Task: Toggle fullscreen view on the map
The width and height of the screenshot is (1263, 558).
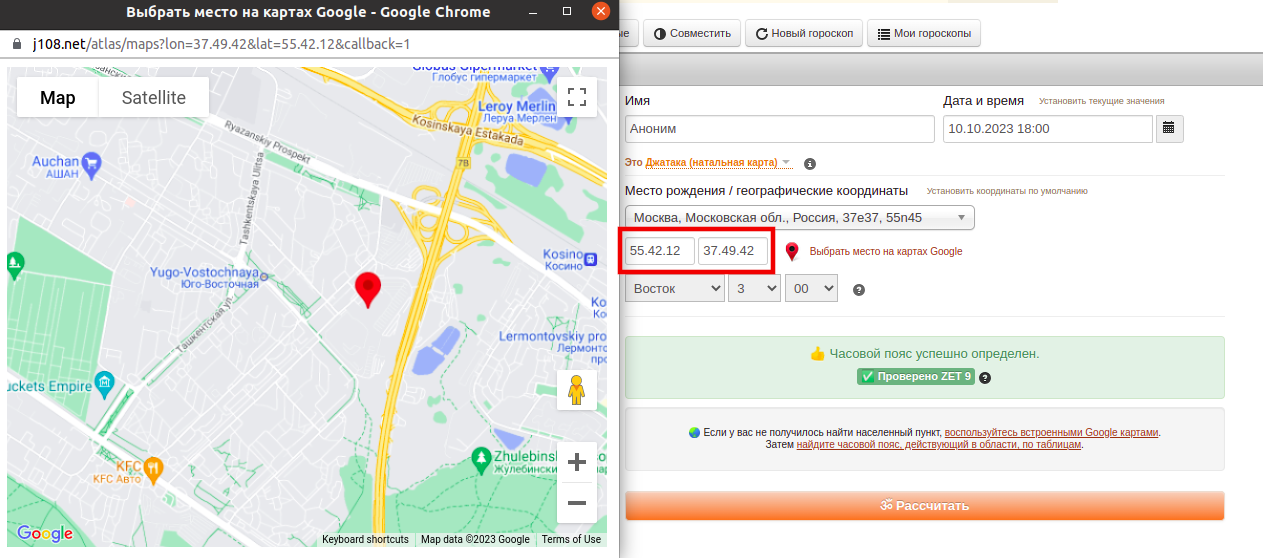Action: pyautogui.click(x=576, y=97)
